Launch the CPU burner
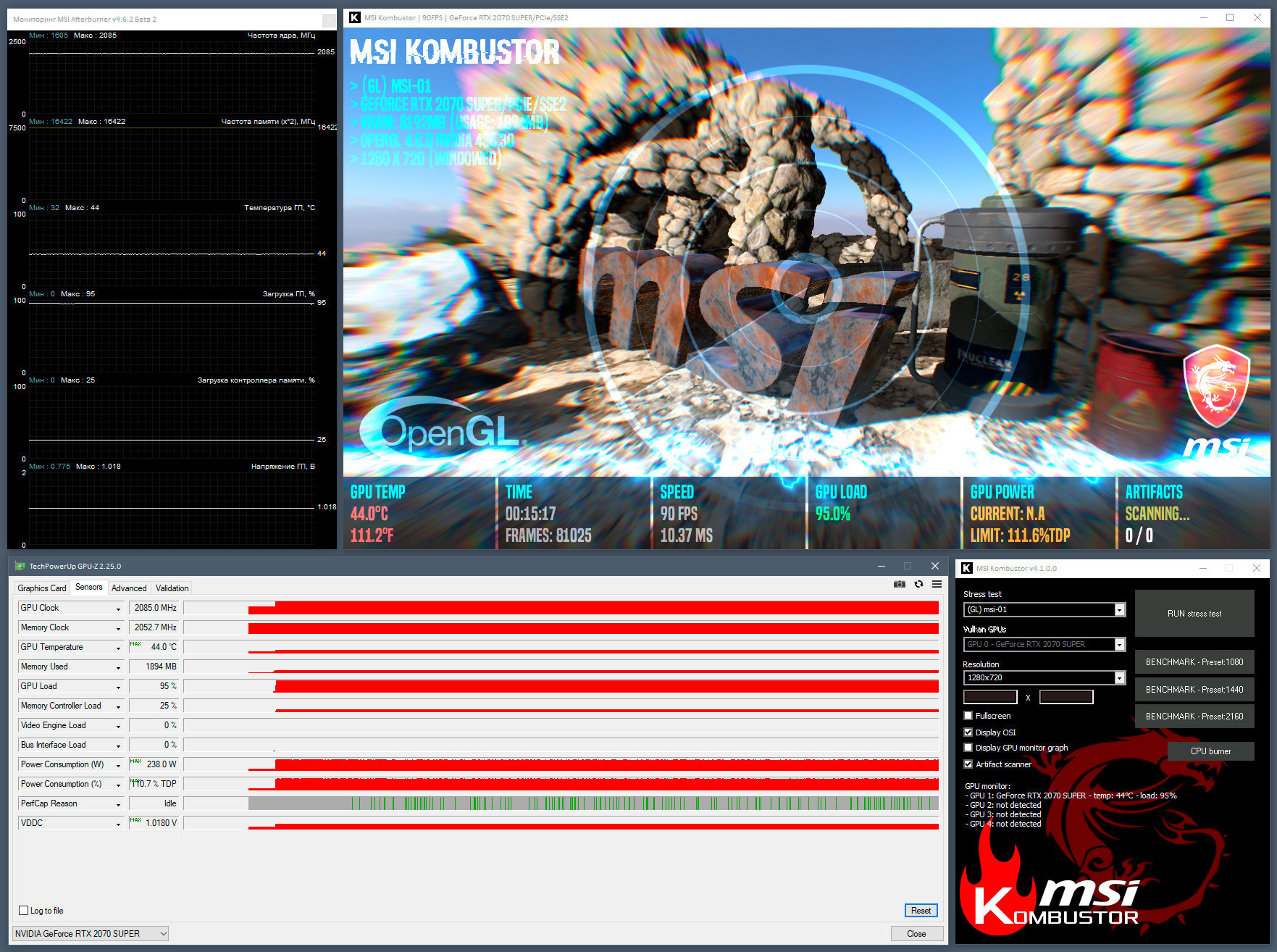The width and height of the screenshot is (1277, 952). pyautogui.click(x=1210, y=751)
